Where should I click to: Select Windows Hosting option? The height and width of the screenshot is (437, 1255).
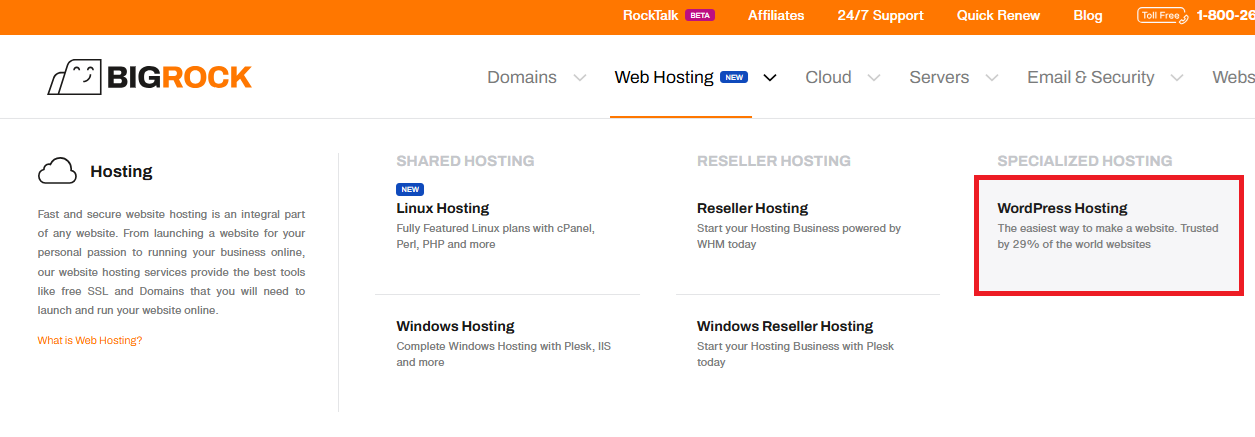455,326
